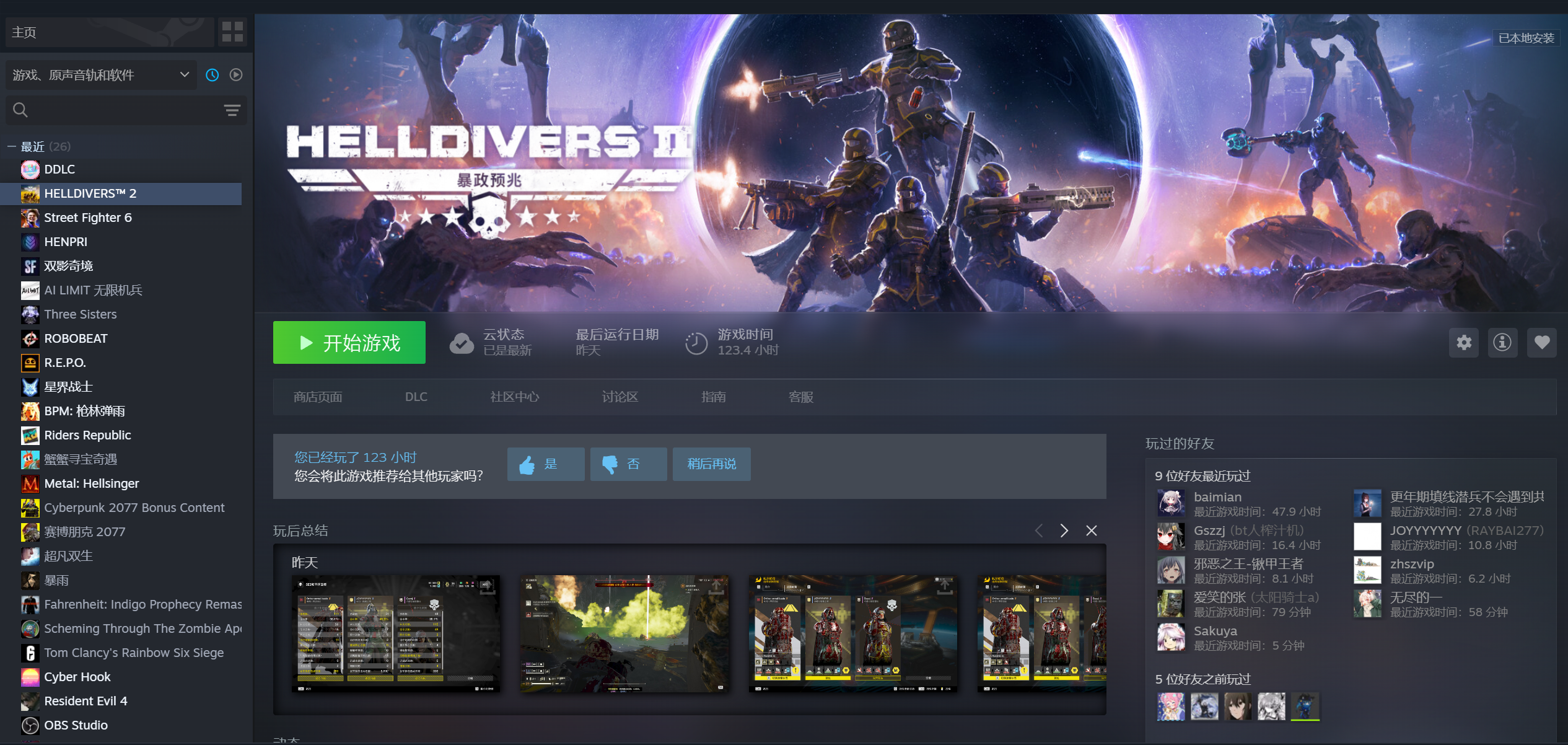Select ROBOBEAT in library list
Image resolution: width=1568 pixels, height=745 pixels.
tap(121, 338)
